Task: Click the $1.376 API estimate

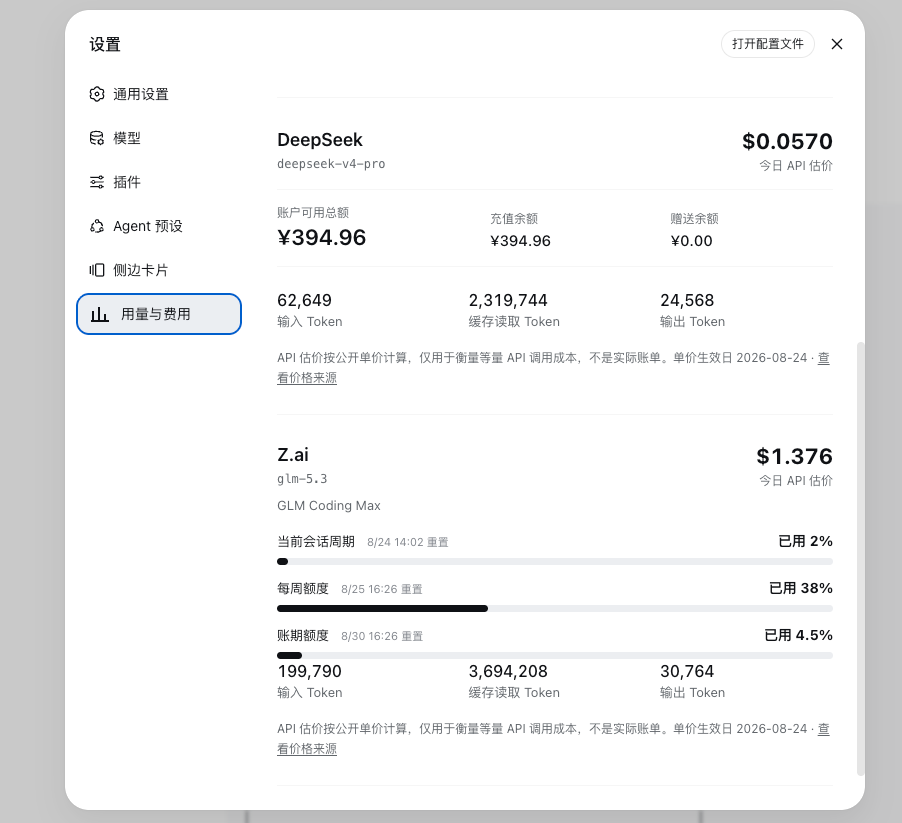Action: click(x=794, y=457)
